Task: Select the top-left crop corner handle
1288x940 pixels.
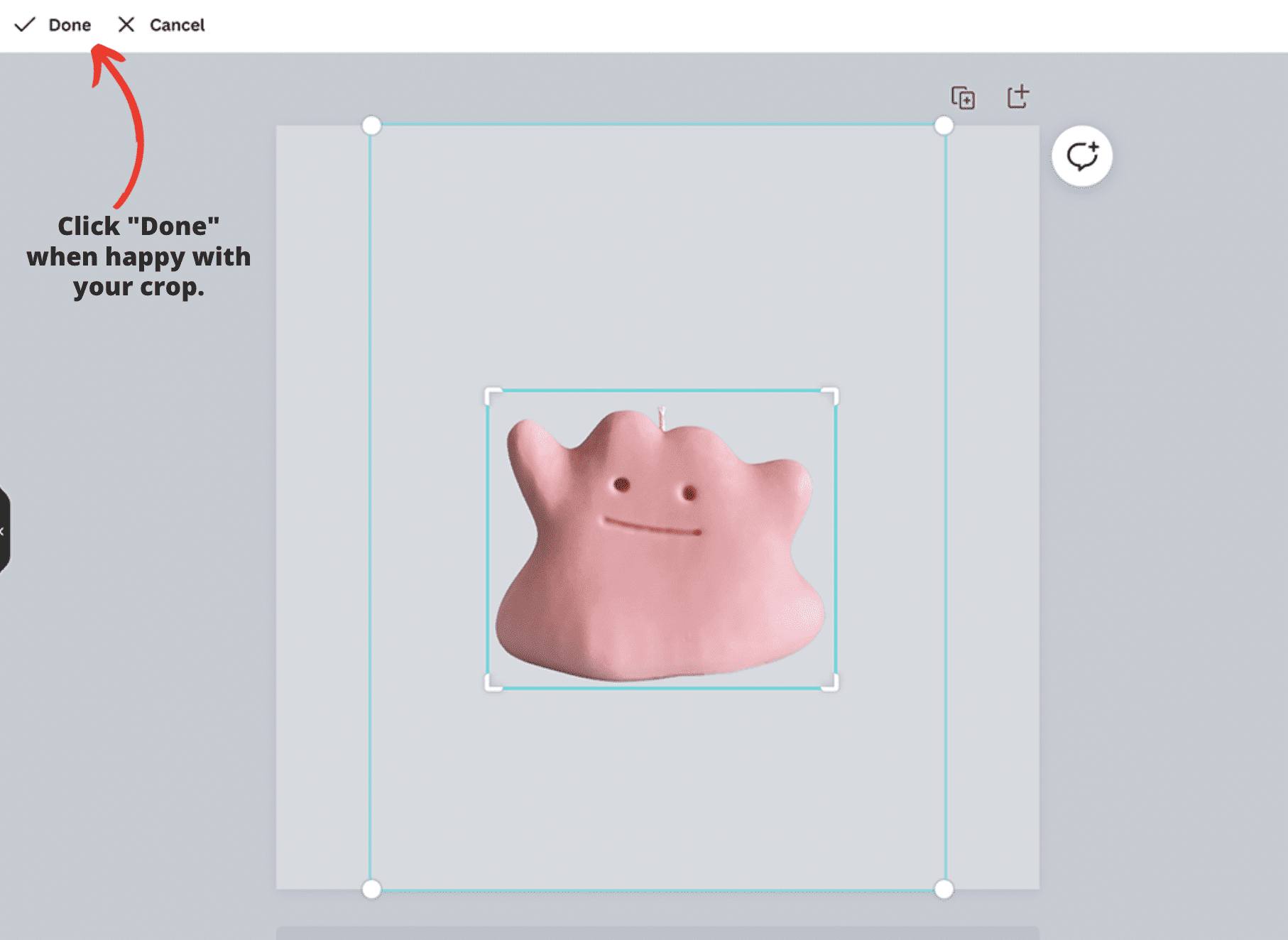Action: pyautogui.click(x=492, y=395)
